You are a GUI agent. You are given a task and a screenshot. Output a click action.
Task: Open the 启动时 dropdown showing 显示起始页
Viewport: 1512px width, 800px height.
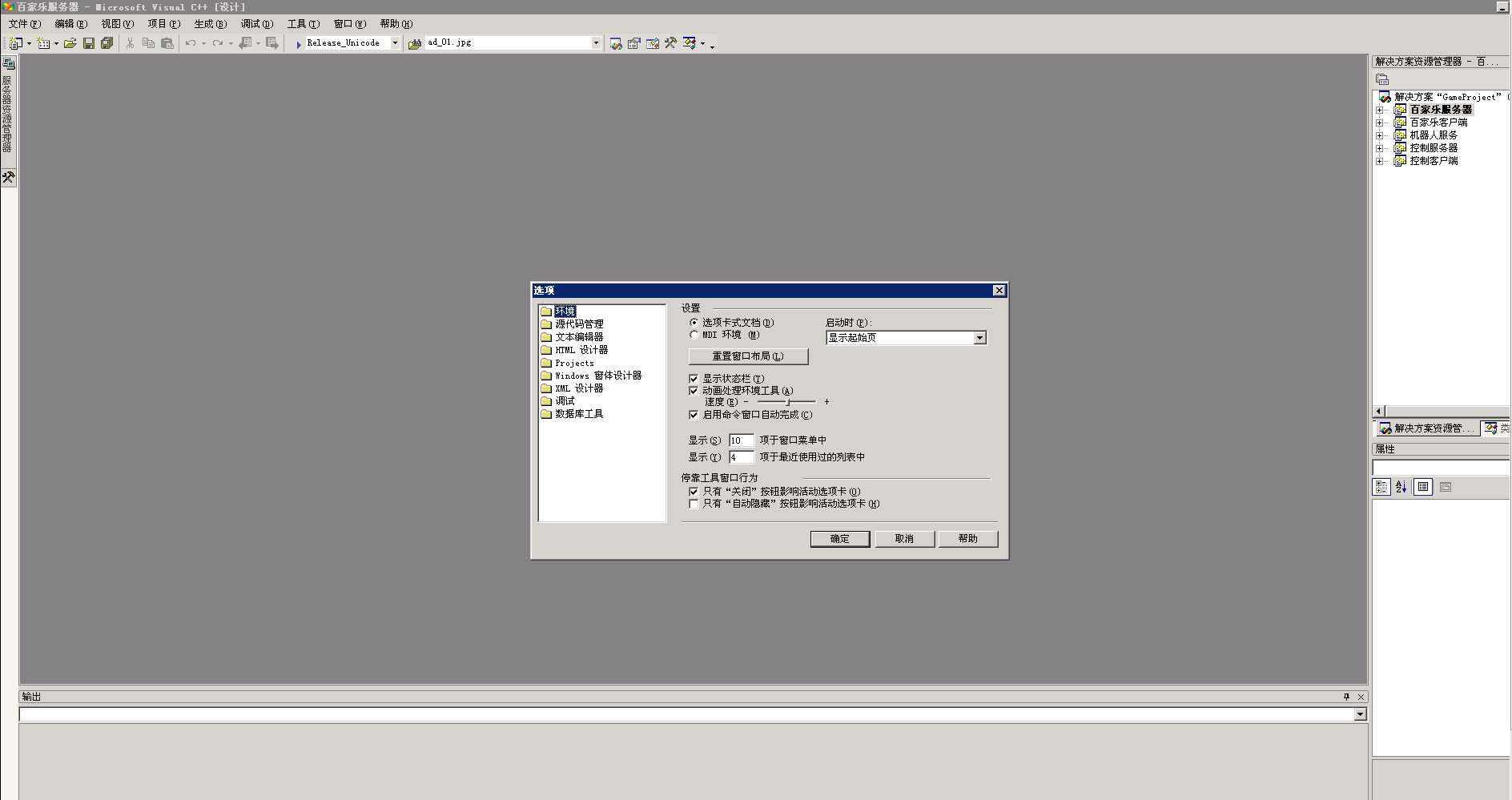979,338
